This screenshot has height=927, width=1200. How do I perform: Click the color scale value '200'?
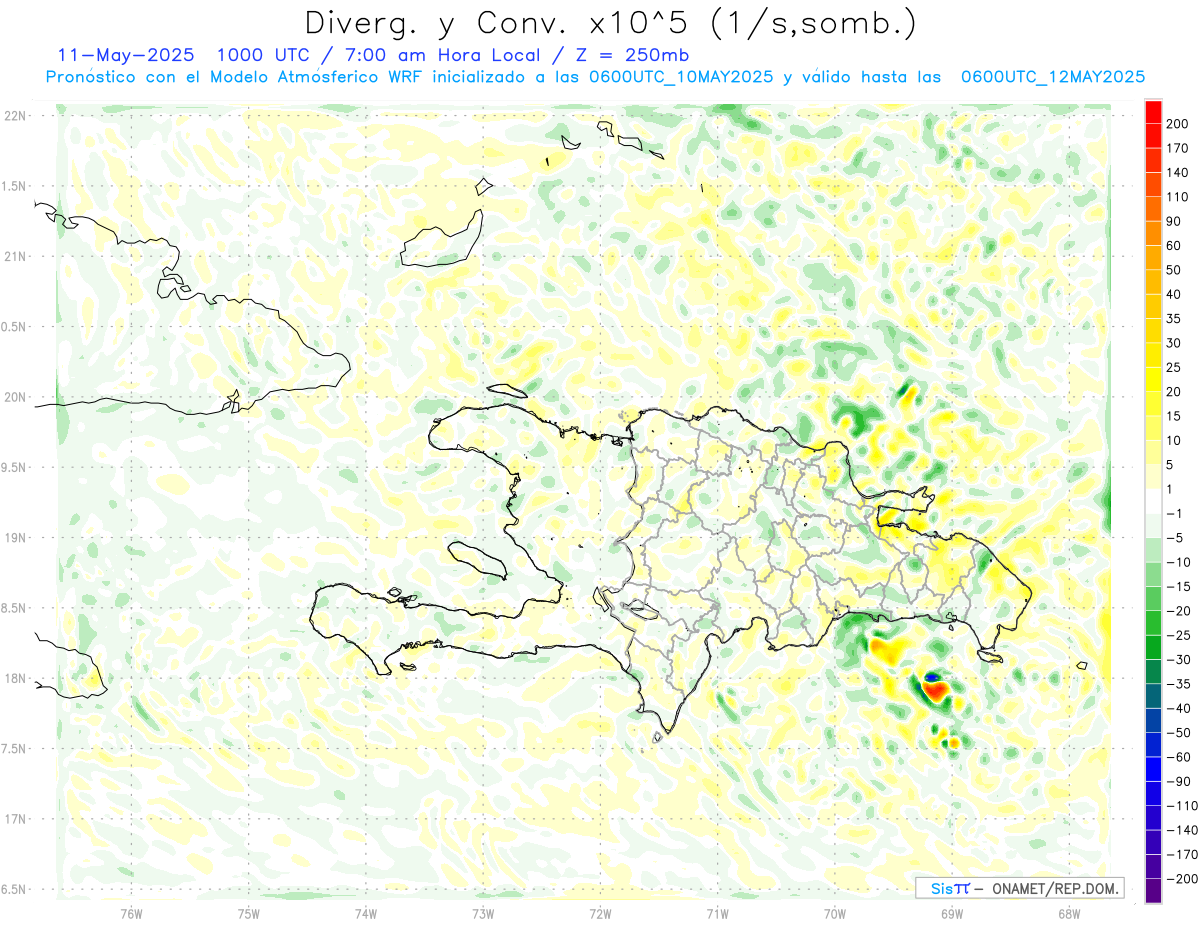pos(1178,124)
